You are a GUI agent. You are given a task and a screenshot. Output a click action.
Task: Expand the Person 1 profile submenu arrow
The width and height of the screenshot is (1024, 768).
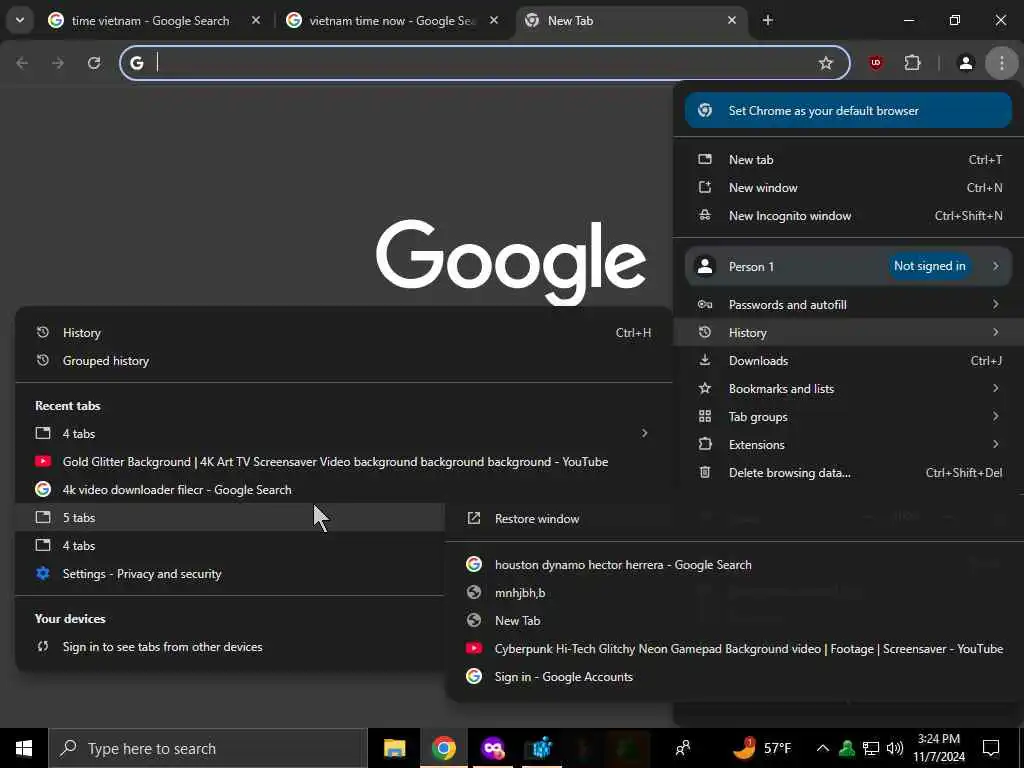[995, 266]
